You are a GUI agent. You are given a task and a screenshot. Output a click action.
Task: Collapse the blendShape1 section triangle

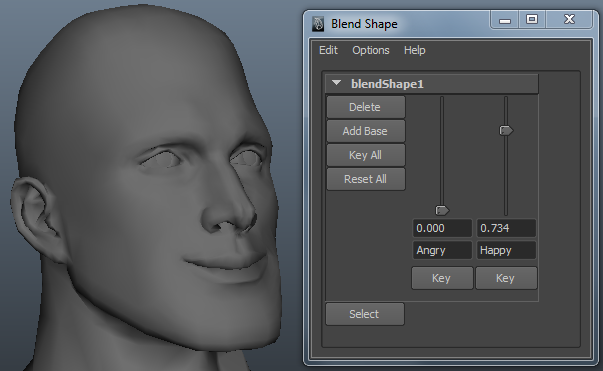(336, 83)
